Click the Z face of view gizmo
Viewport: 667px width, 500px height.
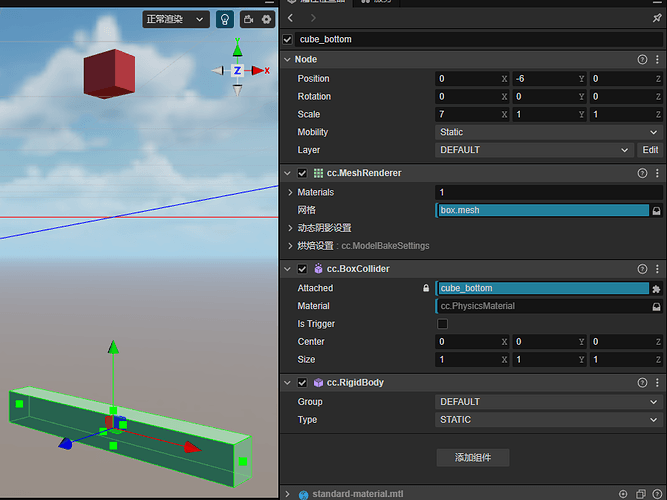pyautogui.click(x=237, y=71)
